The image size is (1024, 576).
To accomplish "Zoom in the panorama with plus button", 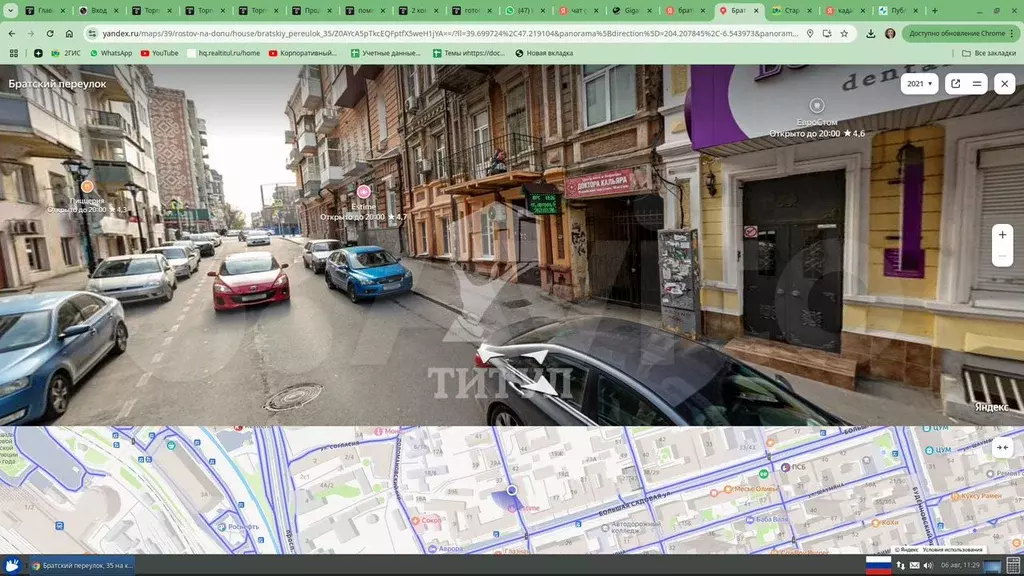I will coord(1002,234).
